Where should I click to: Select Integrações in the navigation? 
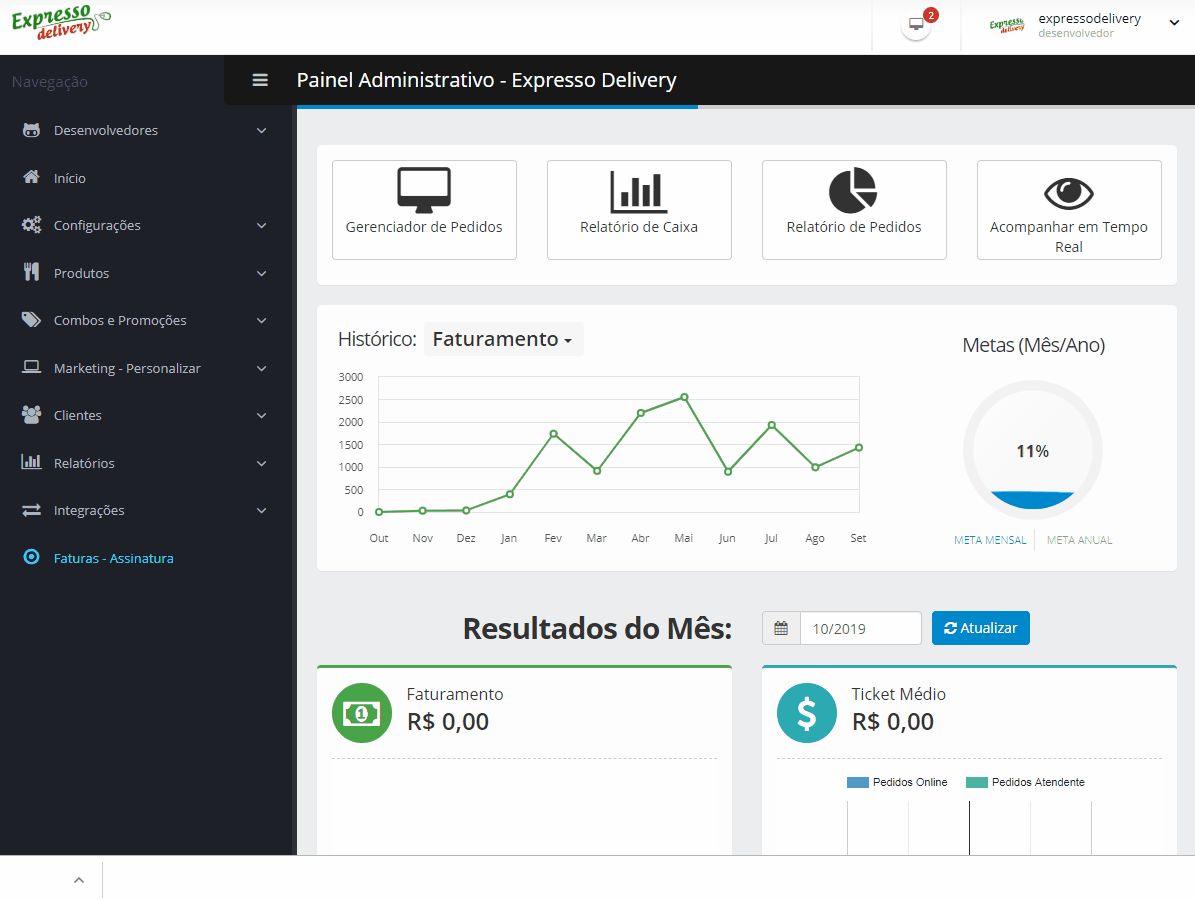pos(88,511)
